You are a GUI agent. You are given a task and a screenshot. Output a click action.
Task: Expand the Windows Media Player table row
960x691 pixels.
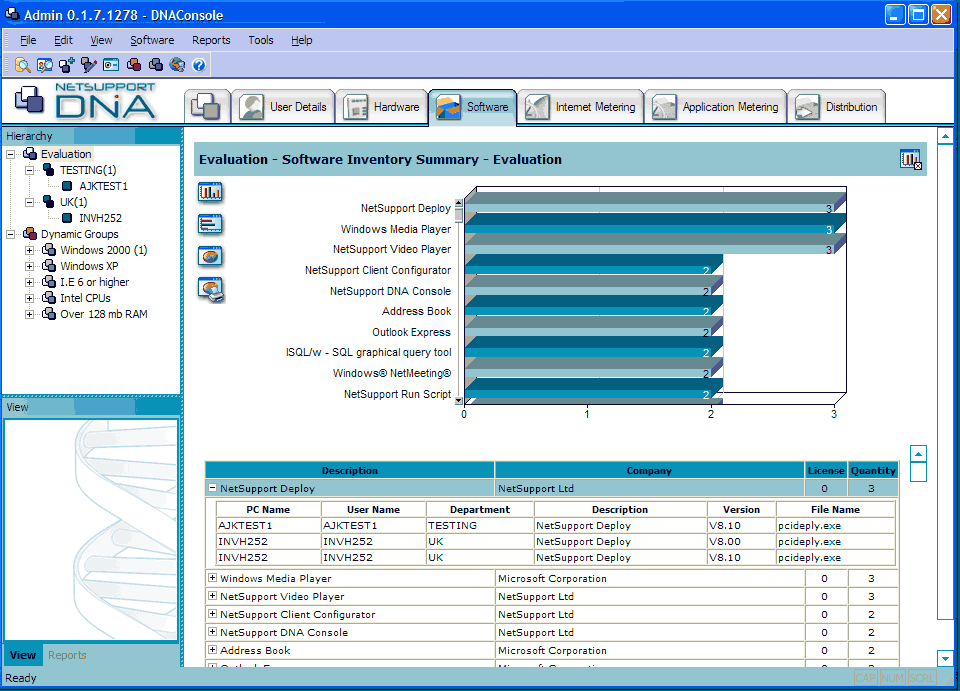tap(212, 578)
